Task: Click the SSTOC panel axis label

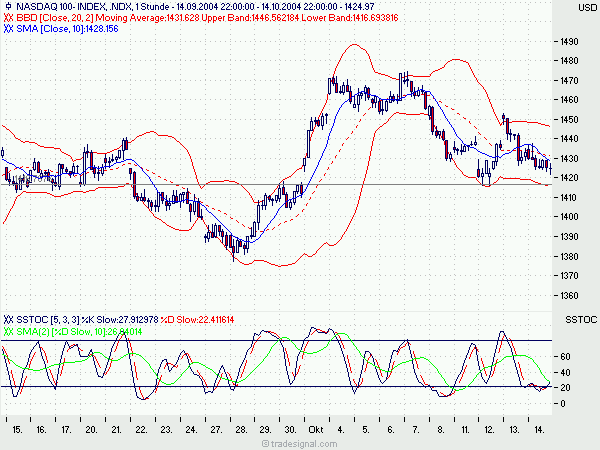Action: click(581, 320)
